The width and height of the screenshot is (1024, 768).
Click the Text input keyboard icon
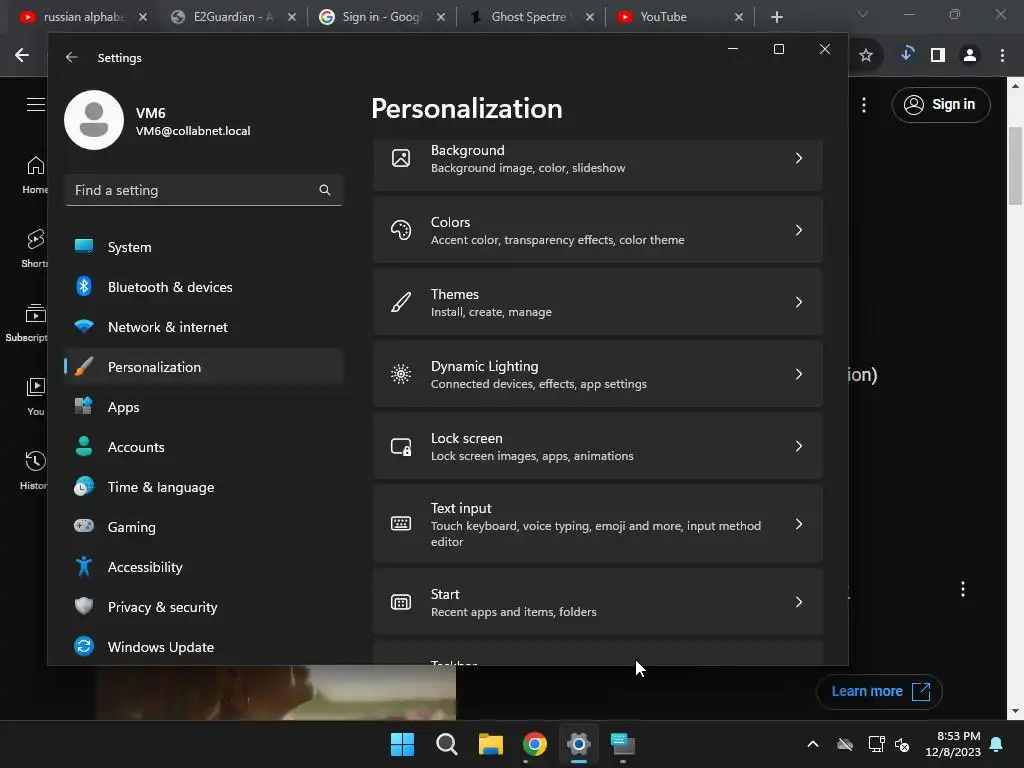pyautogui.click(x=401, y=524)
